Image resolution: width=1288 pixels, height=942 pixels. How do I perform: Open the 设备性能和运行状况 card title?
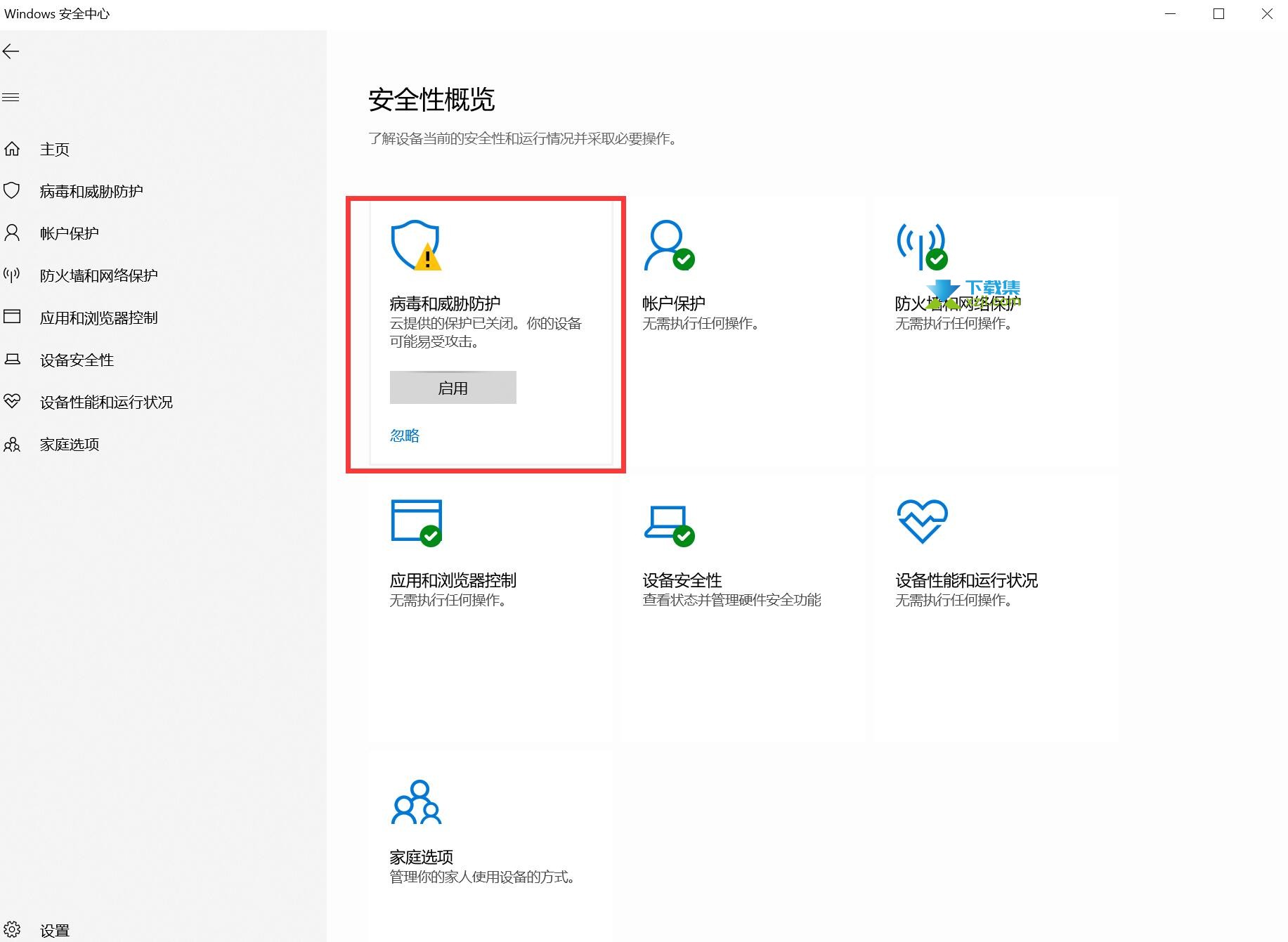[966, 580]
